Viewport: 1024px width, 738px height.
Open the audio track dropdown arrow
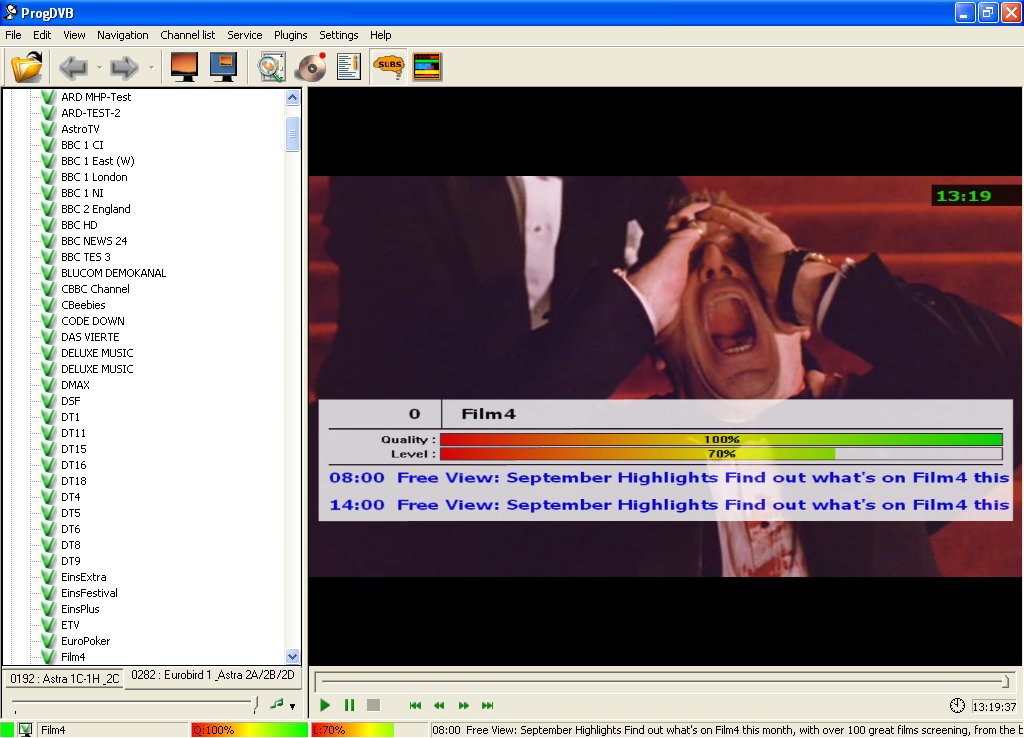pos(293,706)
